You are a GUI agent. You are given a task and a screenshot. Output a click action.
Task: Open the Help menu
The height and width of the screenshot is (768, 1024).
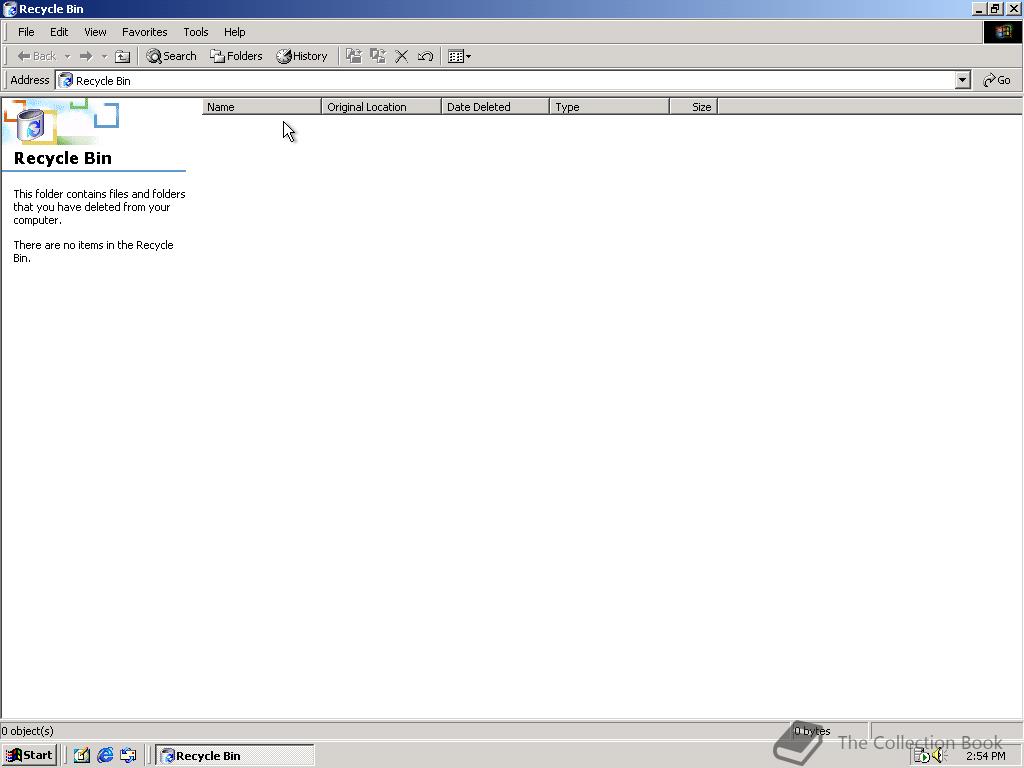pyautogui.click(x=234, y=32)
